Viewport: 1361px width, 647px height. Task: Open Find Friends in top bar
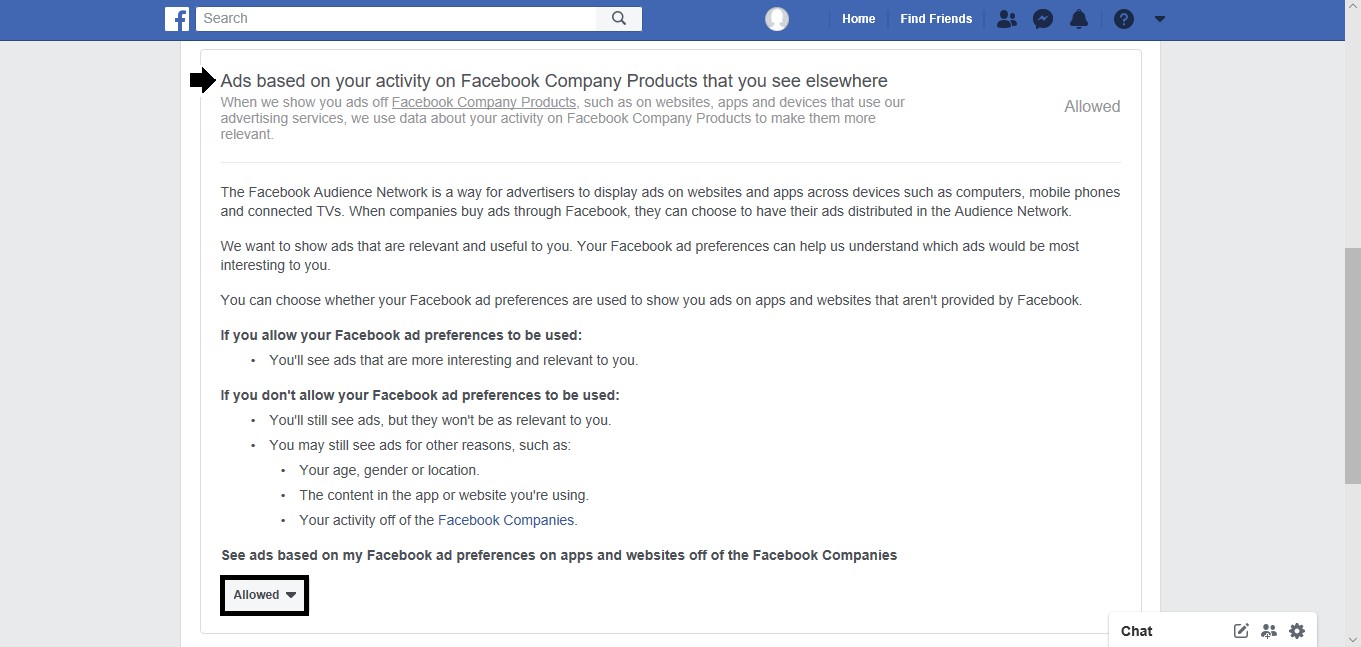[x=936, y=19]
